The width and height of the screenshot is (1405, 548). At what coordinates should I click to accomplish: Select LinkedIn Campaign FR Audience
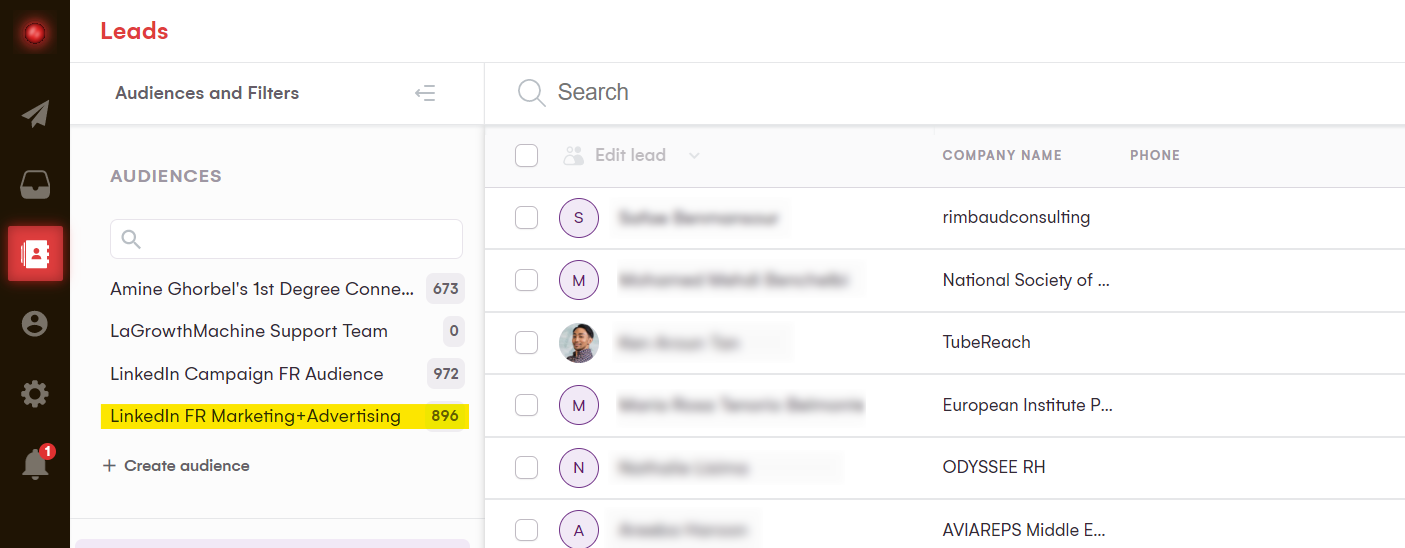[x=247, y=374]
